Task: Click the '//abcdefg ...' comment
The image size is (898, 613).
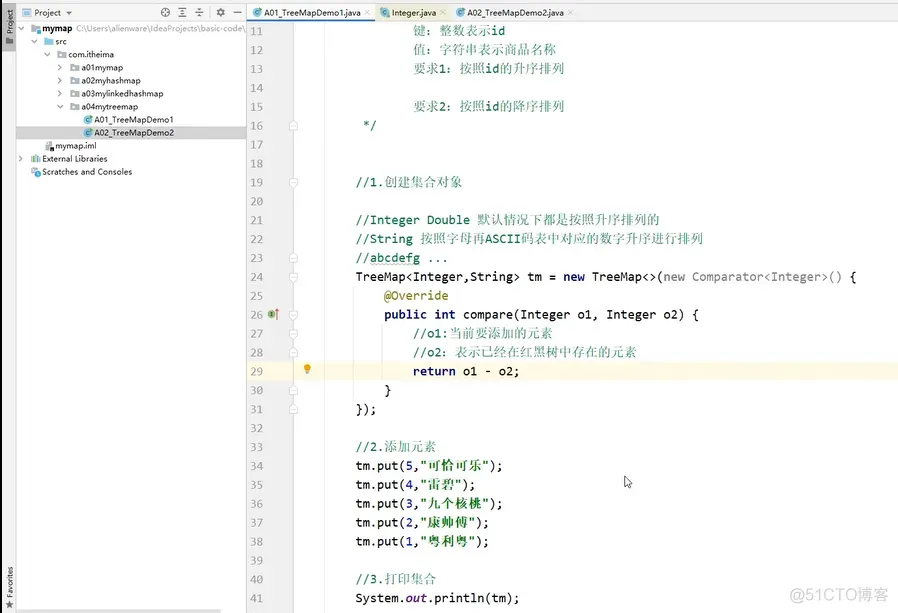Action: tap(401, 258)
